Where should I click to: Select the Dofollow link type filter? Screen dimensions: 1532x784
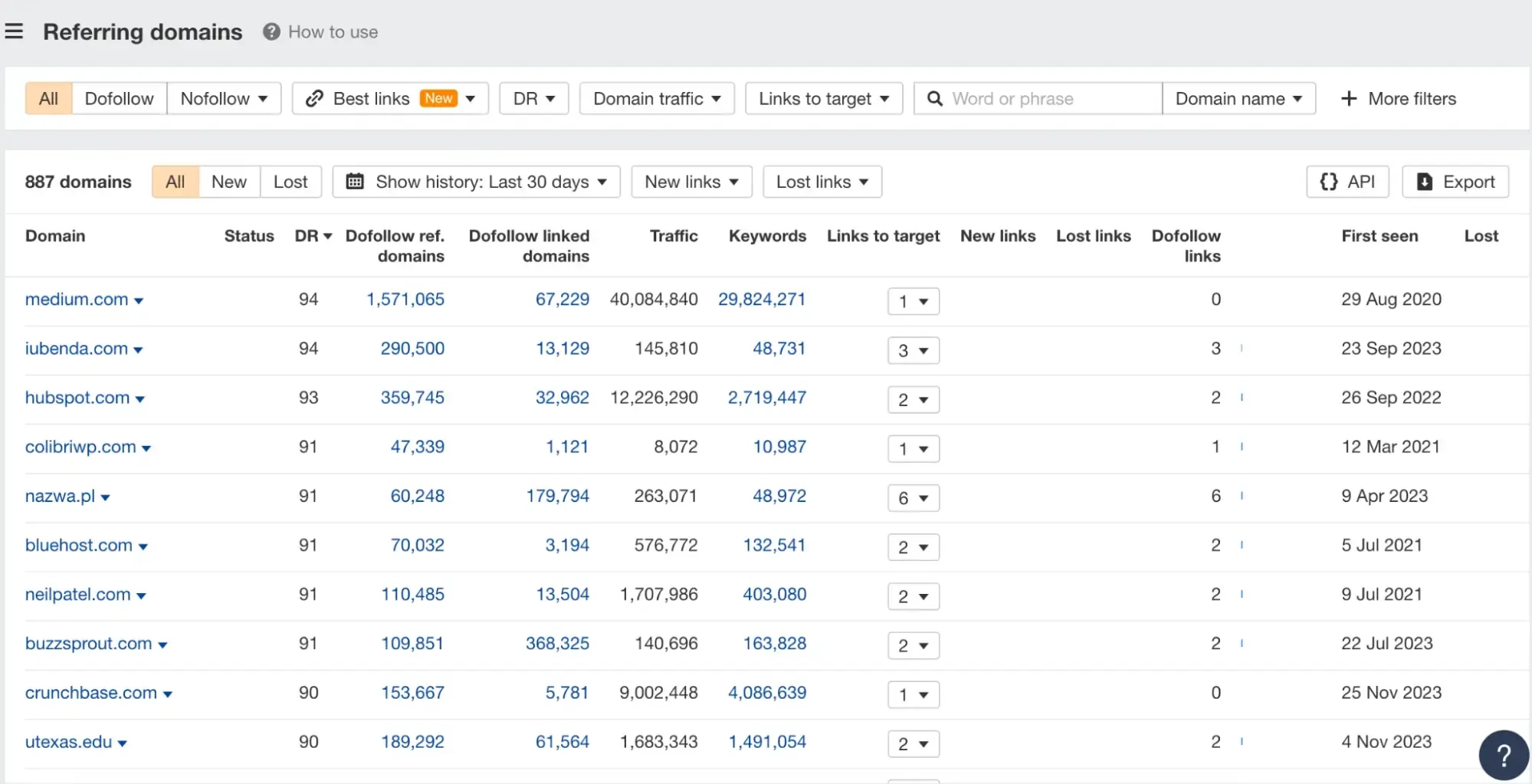(119, 99)
